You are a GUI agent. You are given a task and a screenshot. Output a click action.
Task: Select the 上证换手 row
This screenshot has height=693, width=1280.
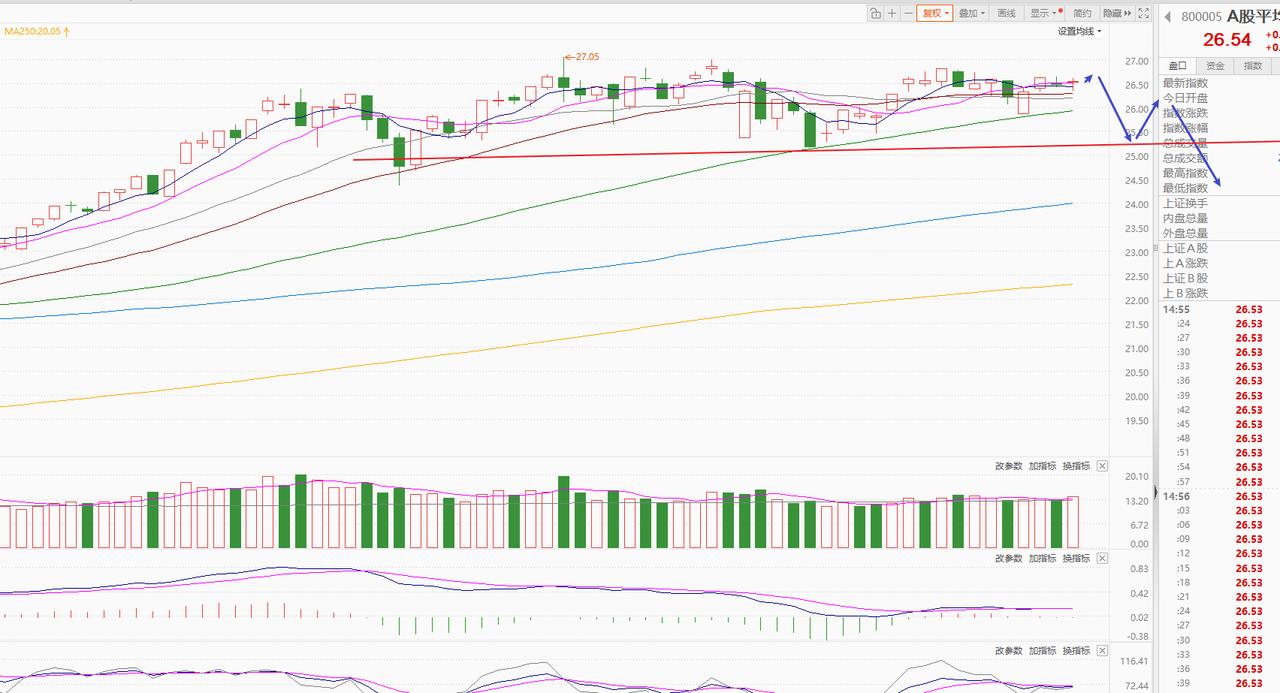(1220, 203)
